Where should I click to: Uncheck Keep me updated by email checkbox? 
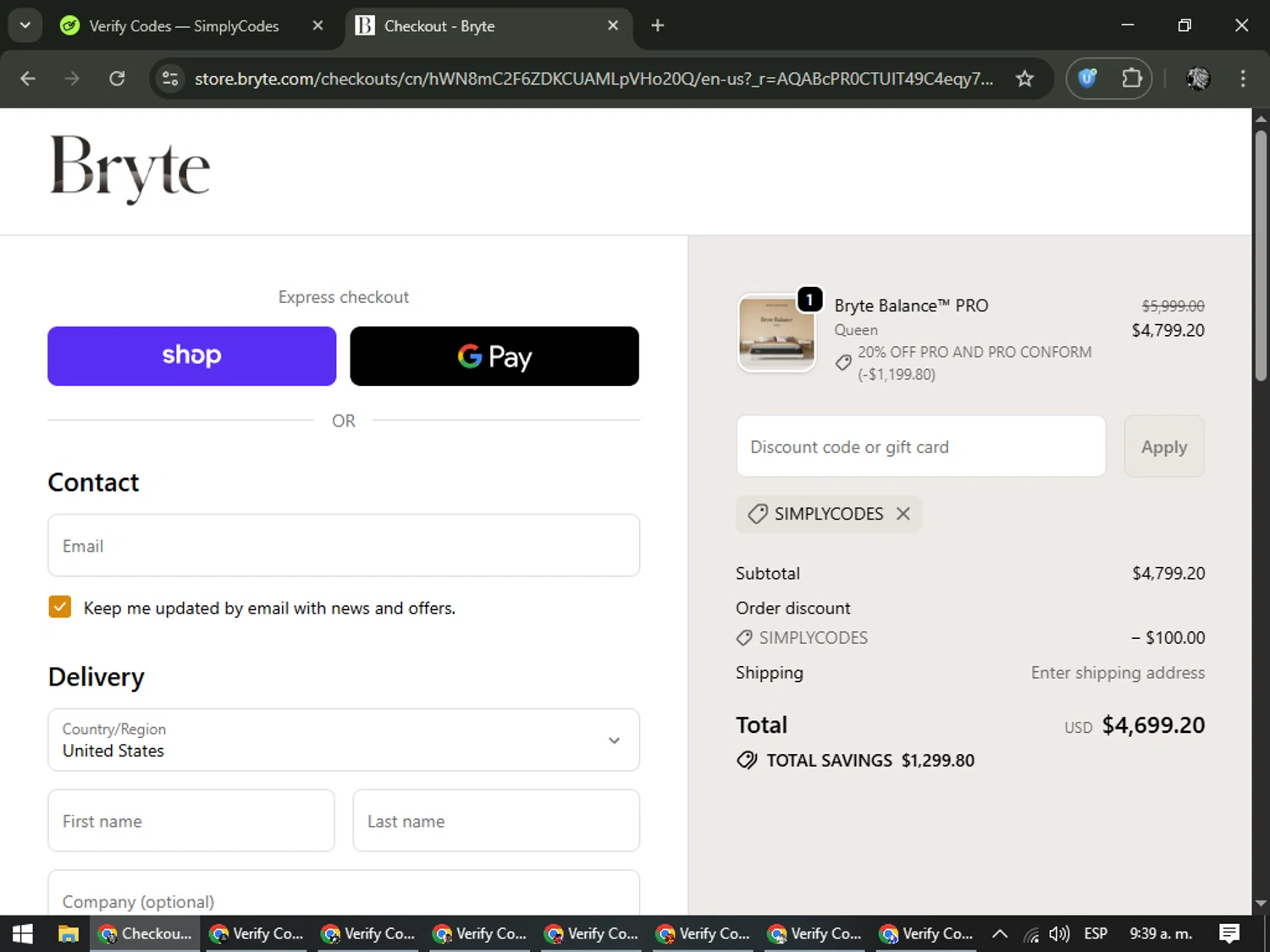60,607
